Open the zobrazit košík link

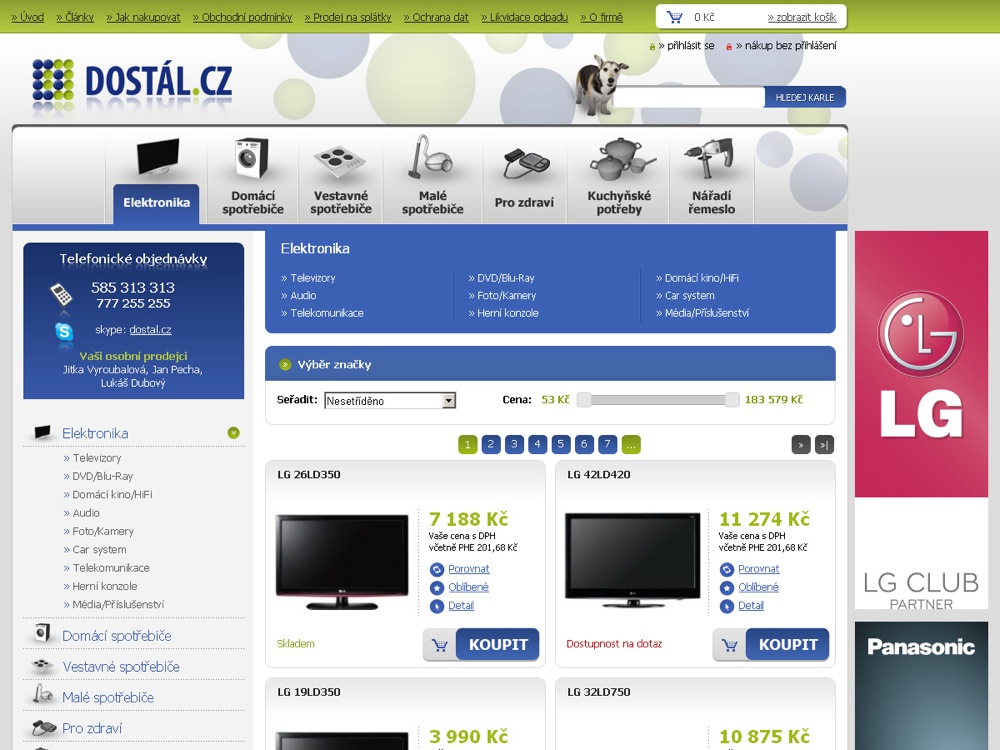tap(802, 17)
